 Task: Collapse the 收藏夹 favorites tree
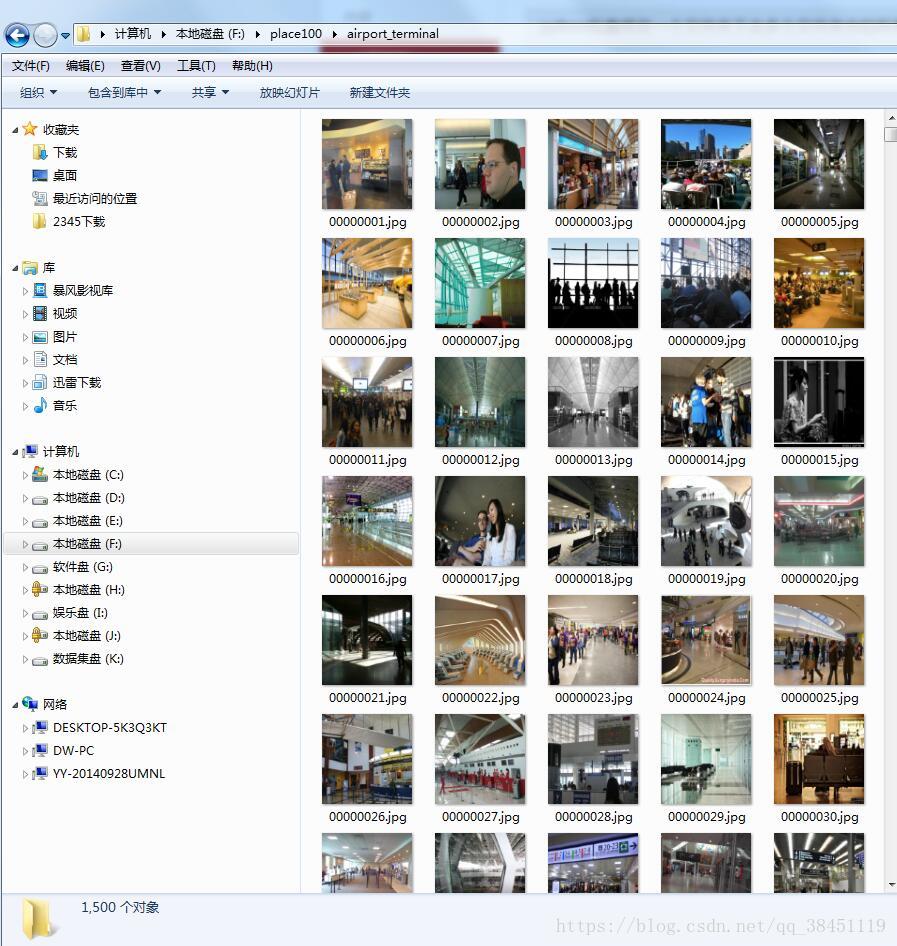[15, 130]
